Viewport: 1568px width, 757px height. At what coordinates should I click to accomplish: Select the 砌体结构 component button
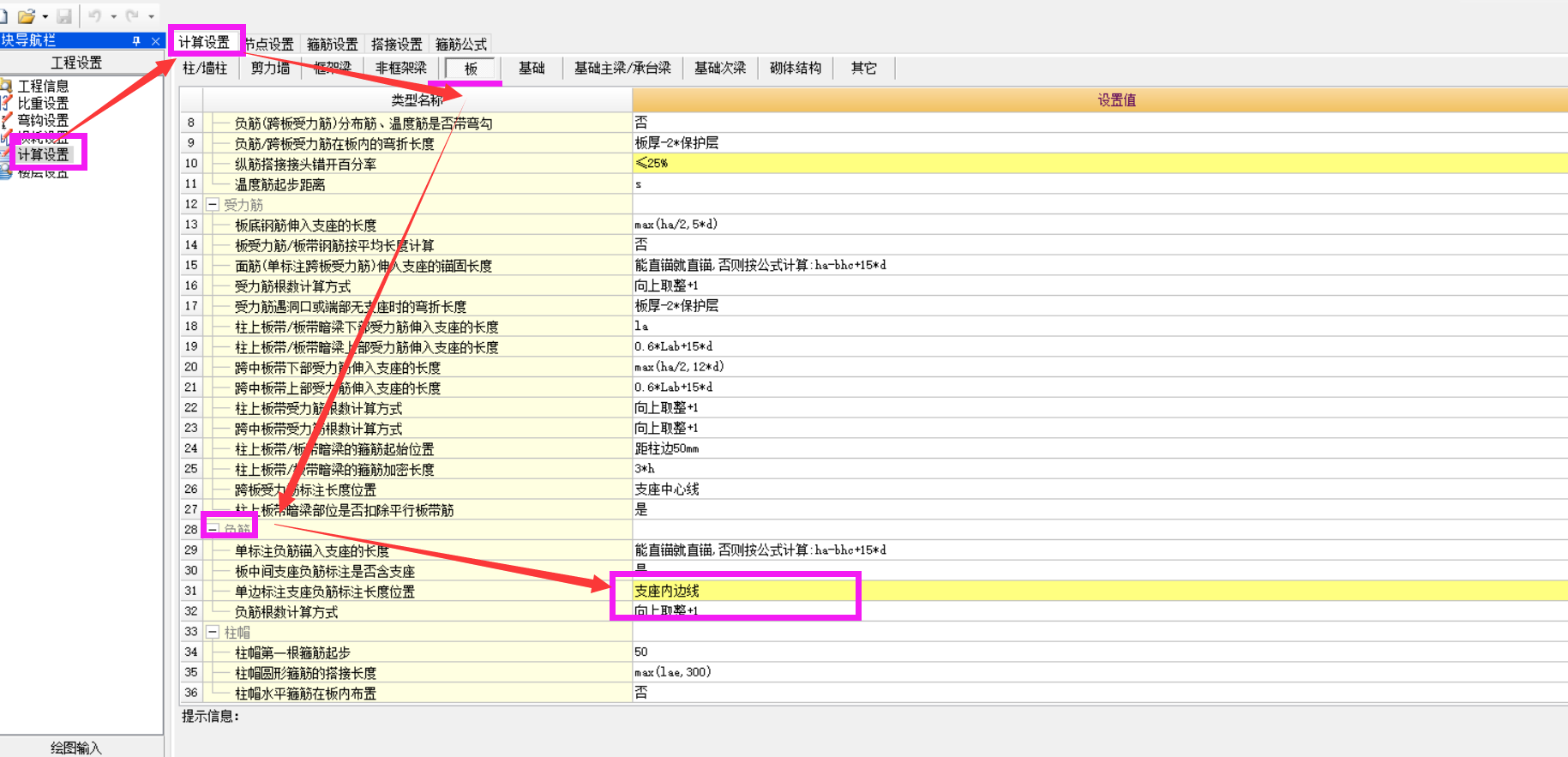click(x=796, y=68)
